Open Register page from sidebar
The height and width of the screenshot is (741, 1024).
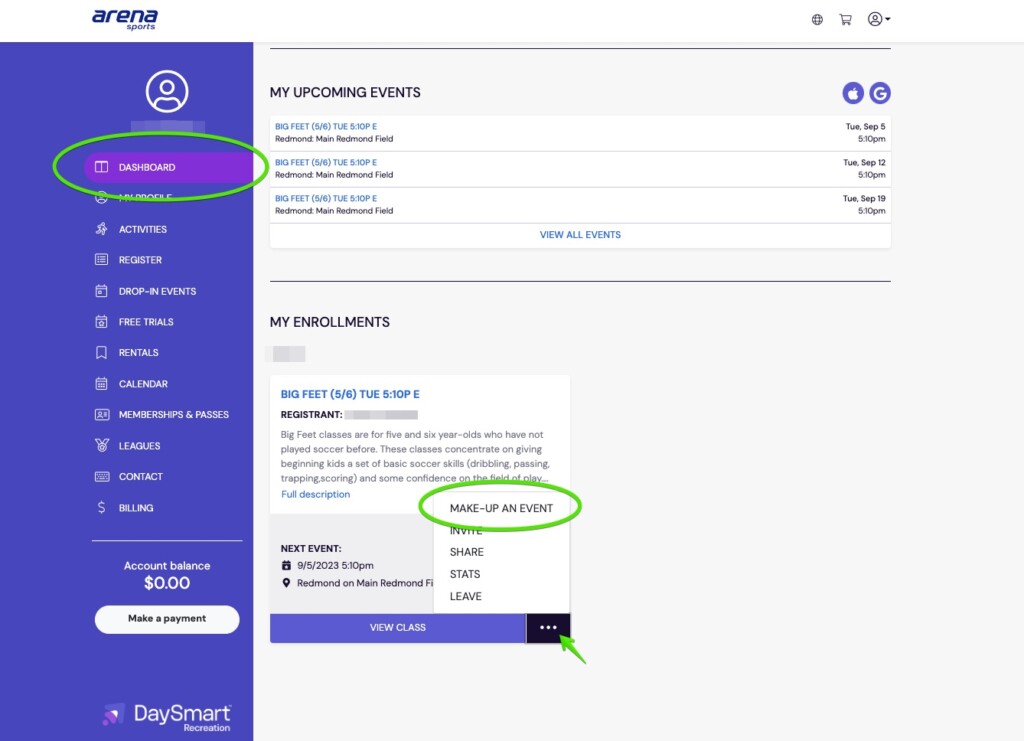pyautogui.click(x=140, y=260)
